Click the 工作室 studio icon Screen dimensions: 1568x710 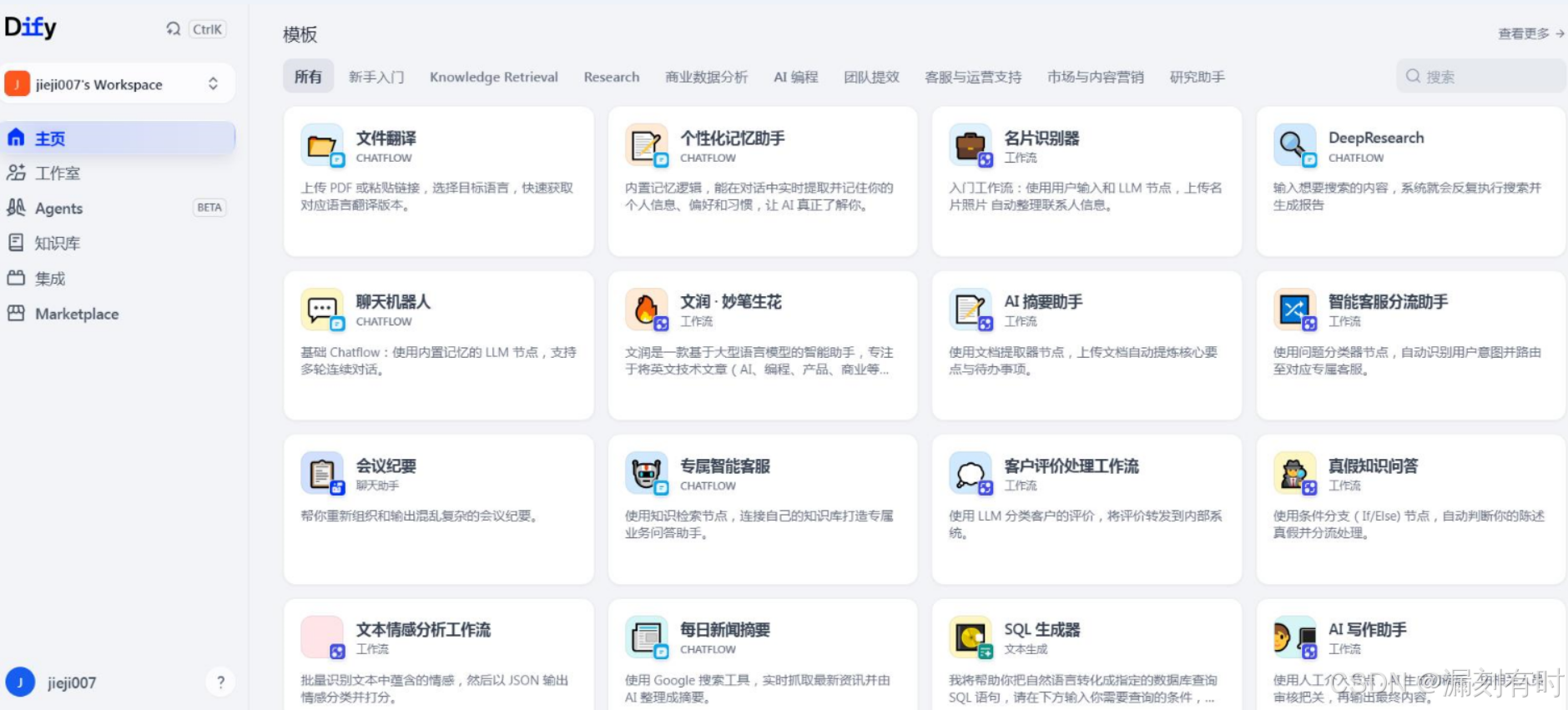coord(16,173)
